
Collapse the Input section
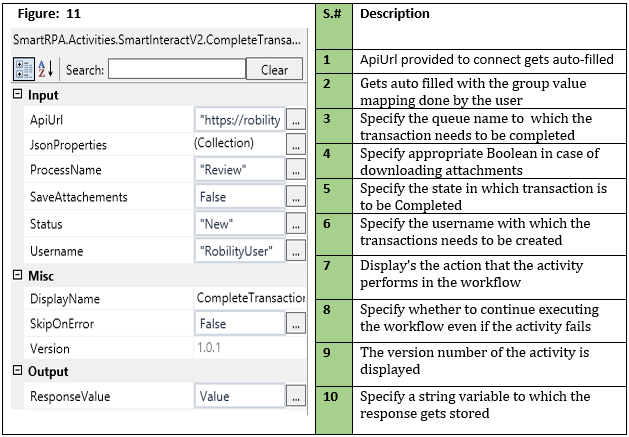(17, 95)
